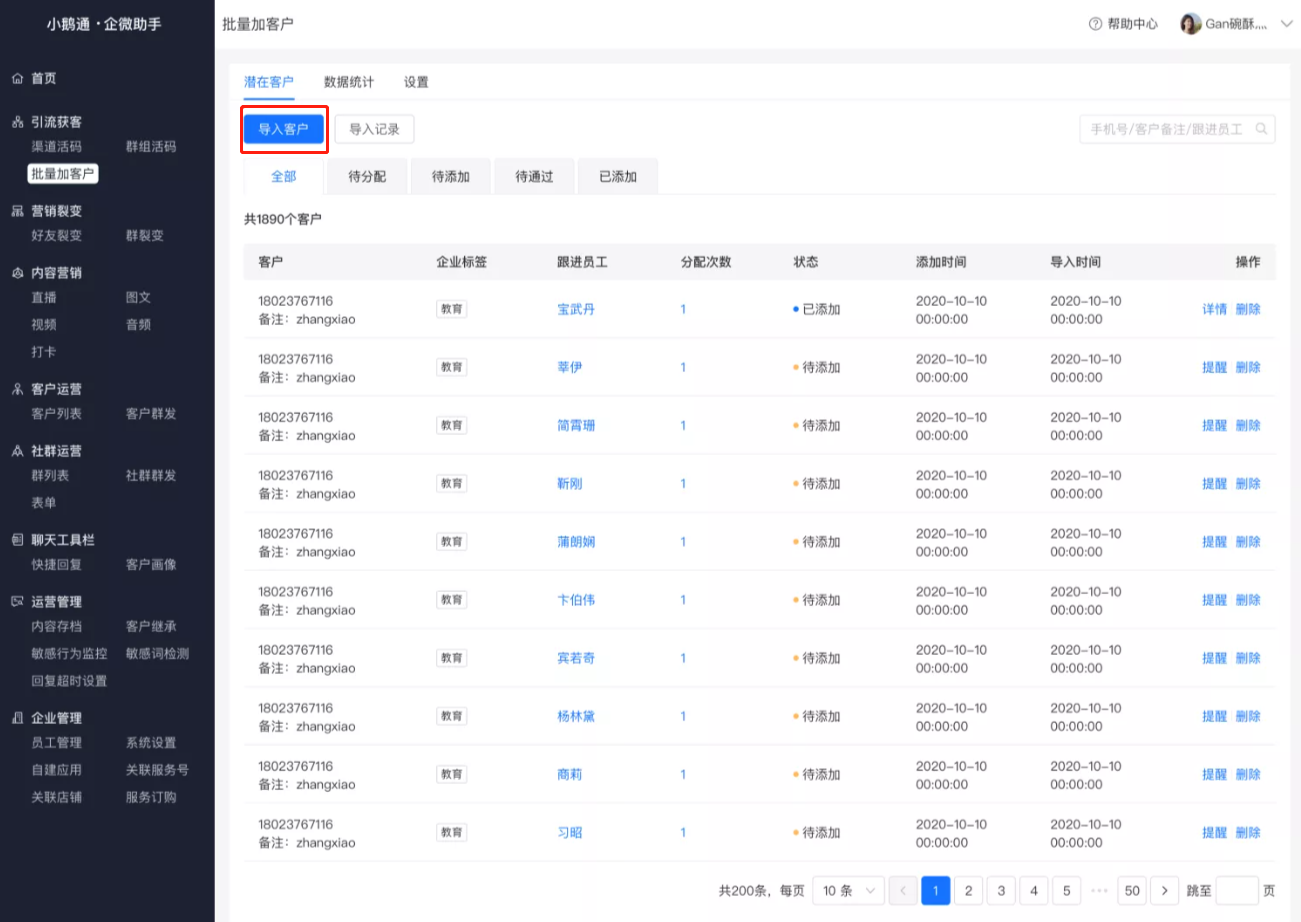Open 好友裂变 in the sidebar
Screen dimensions: 1301x922
(x=57, y=236)
